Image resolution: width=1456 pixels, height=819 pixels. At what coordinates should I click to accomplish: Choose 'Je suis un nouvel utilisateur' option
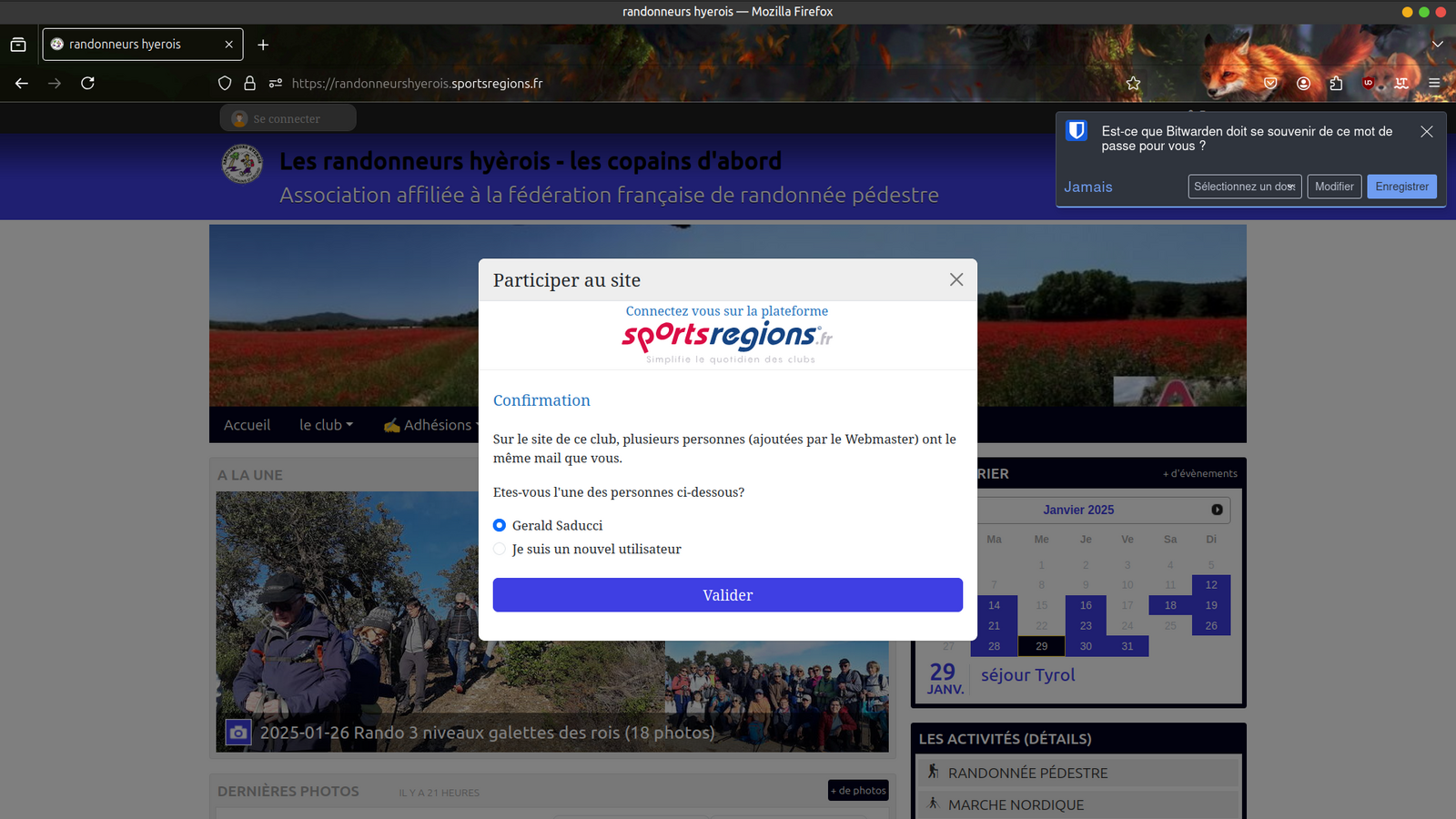(500, 549)
